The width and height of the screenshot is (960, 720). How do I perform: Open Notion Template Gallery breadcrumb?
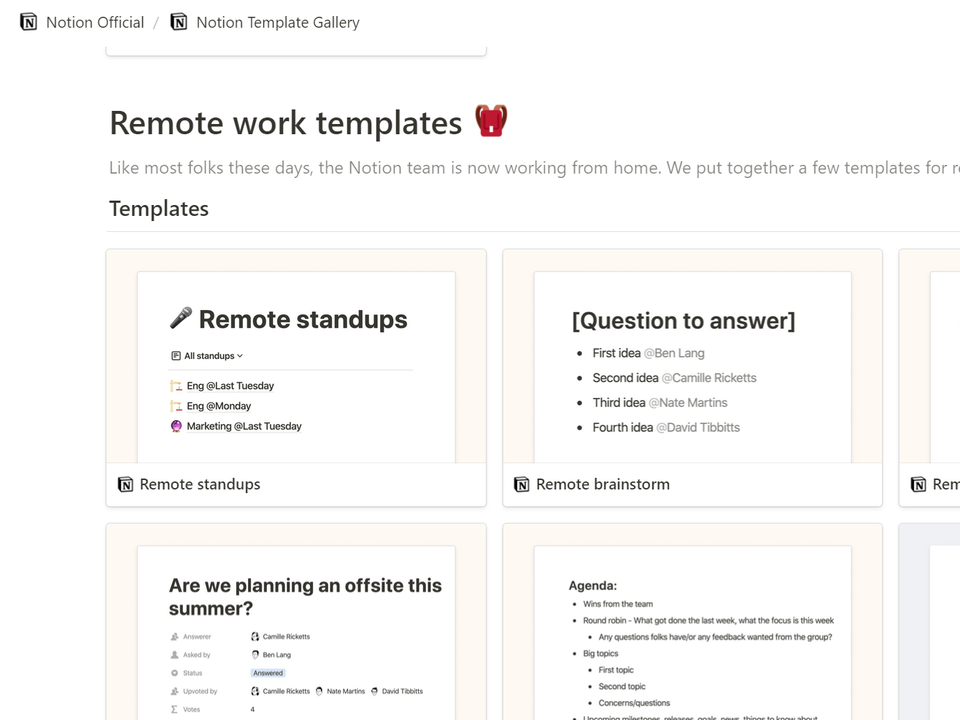(278, 23)
